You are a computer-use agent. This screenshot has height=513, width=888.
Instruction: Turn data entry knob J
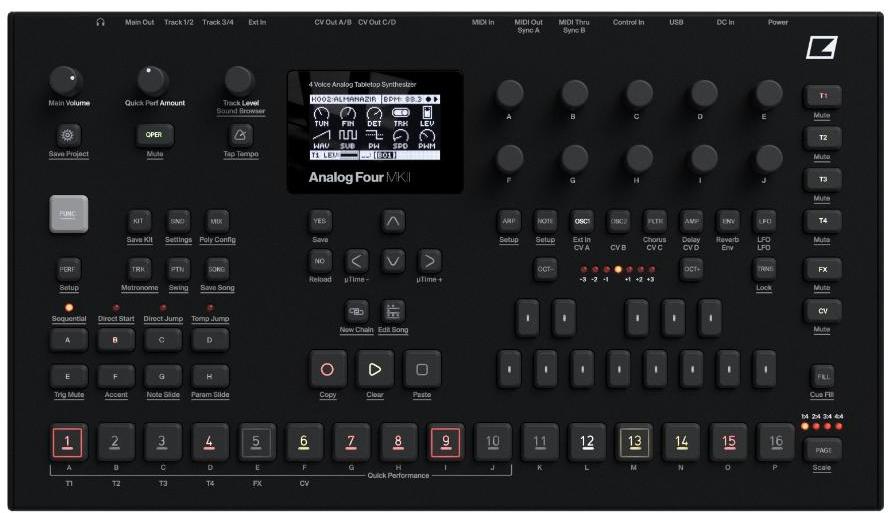pyautogui.click(x=769, y=159)
